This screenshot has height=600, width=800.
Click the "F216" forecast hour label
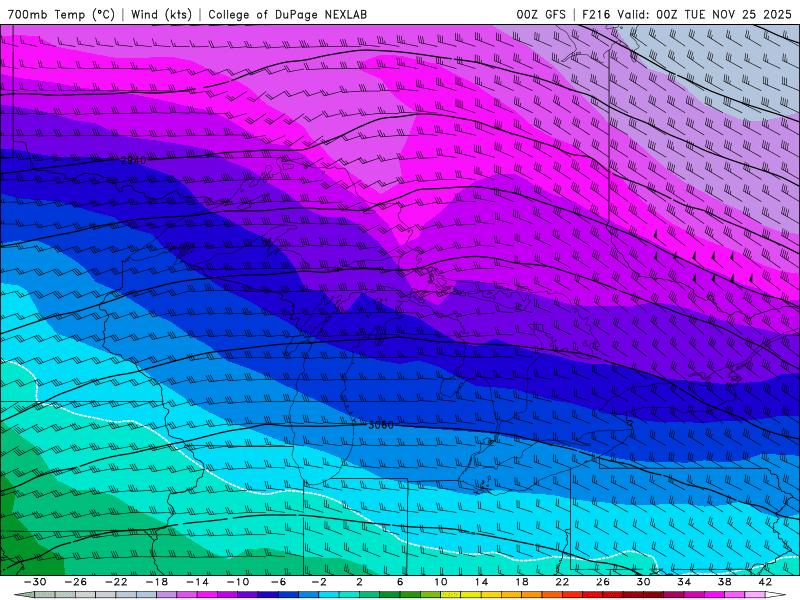[596, 14]
